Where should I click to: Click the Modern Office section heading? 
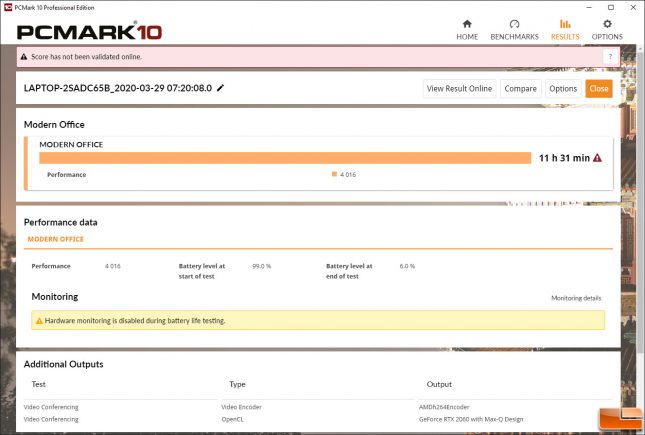click(x=54, y=124)
